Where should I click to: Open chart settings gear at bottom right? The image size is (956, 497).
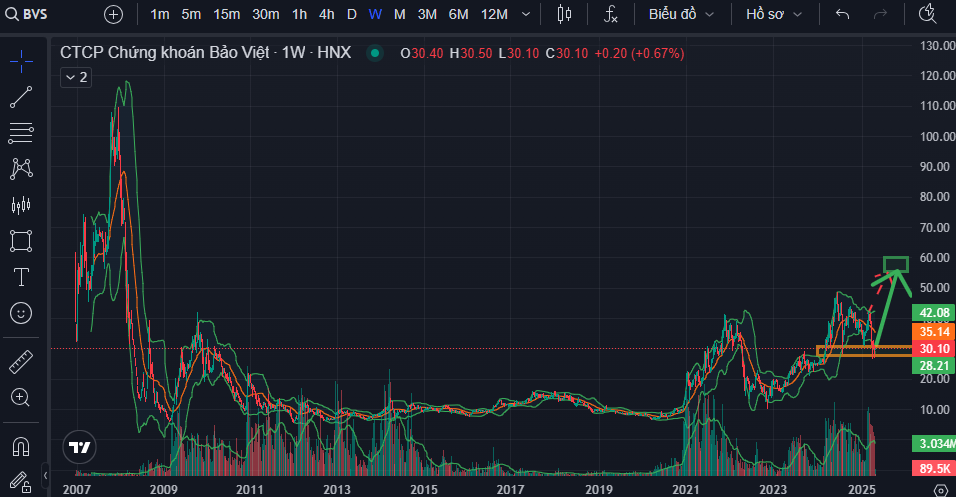(941, 490)
